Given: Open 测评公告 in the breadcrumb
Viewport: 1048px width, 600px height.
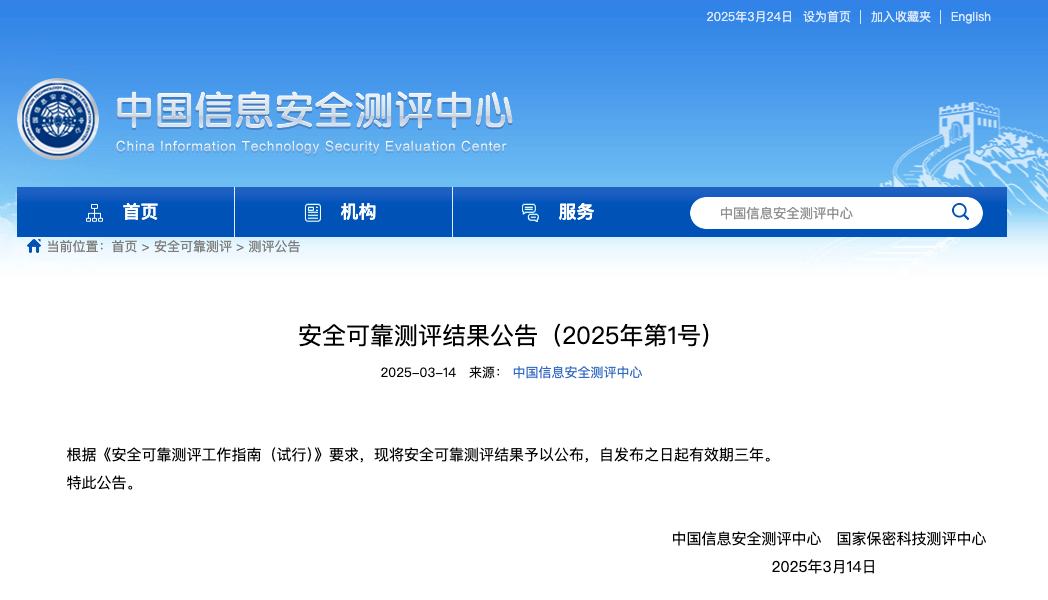Looking at the screenshot, I should coord(274,247).
